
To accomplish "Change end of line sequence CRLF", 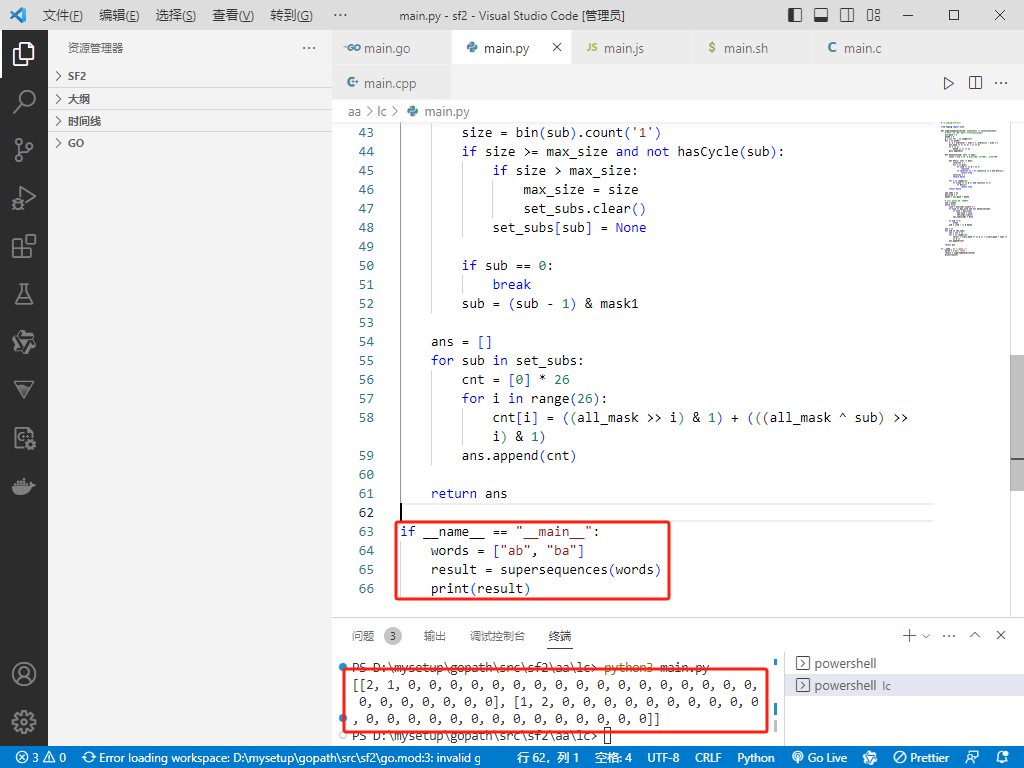I will click(x=708, y=758).
